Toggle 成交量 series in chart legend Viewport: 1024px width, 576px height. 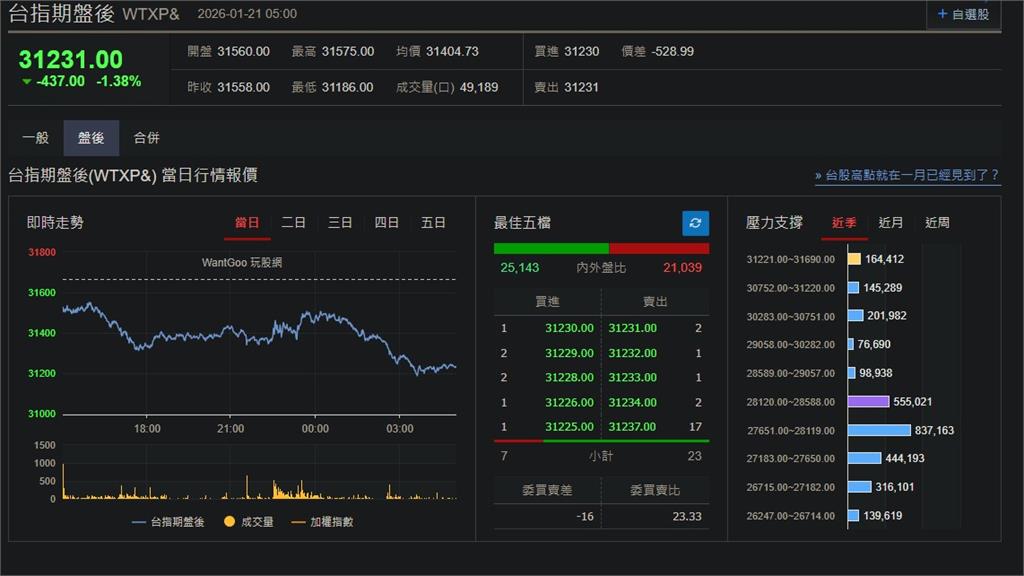point(249,521)
